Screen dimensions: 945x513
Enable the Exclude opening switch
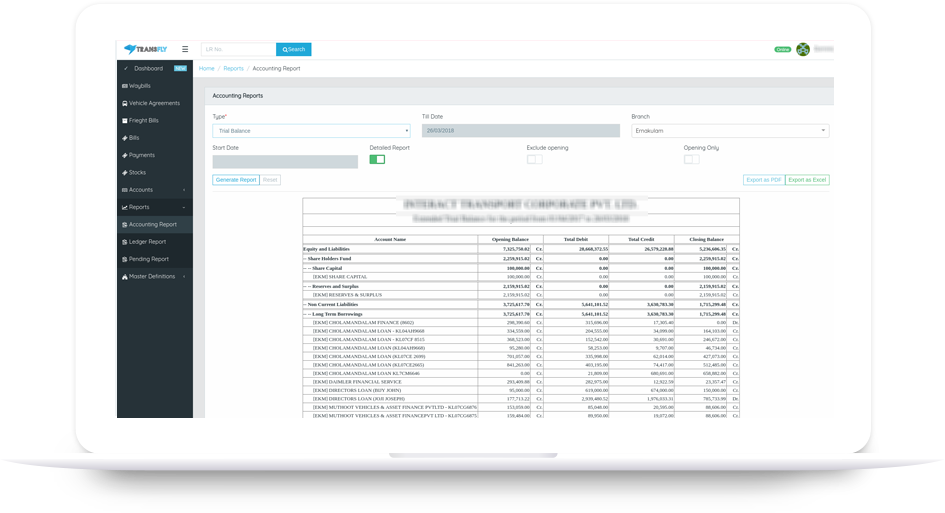click(x=534, y=159)
